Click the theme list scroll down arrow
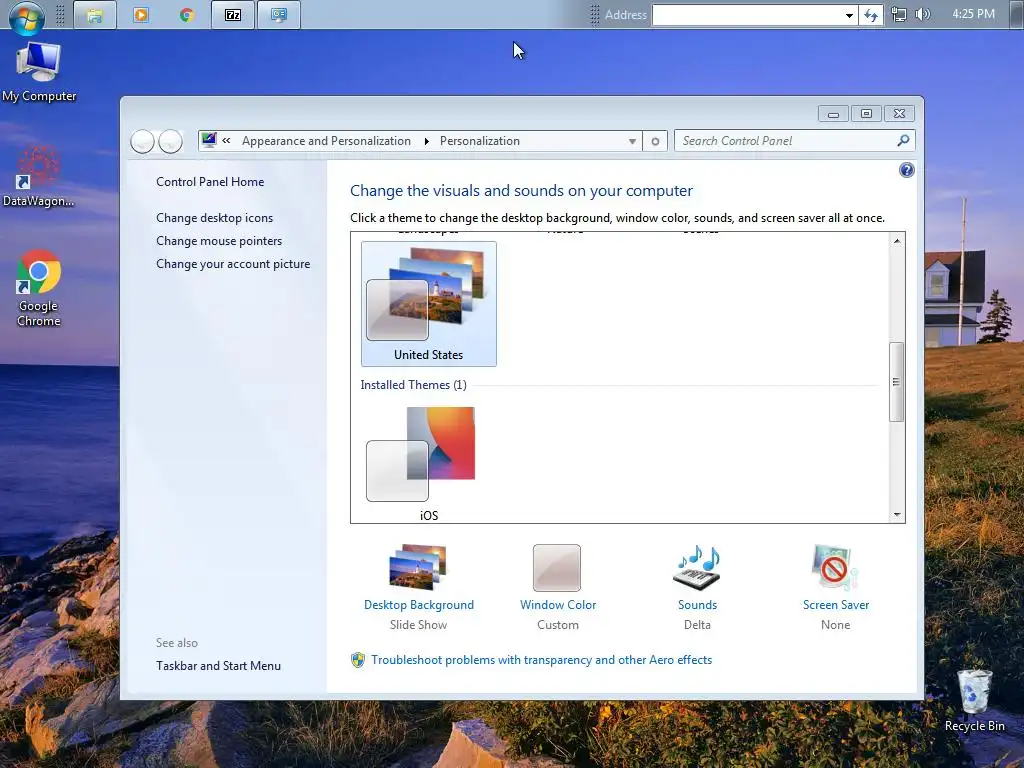Image resolution: width=1024 pixels, height=768 pixels. pyautogui.click(x=897, y=515)
